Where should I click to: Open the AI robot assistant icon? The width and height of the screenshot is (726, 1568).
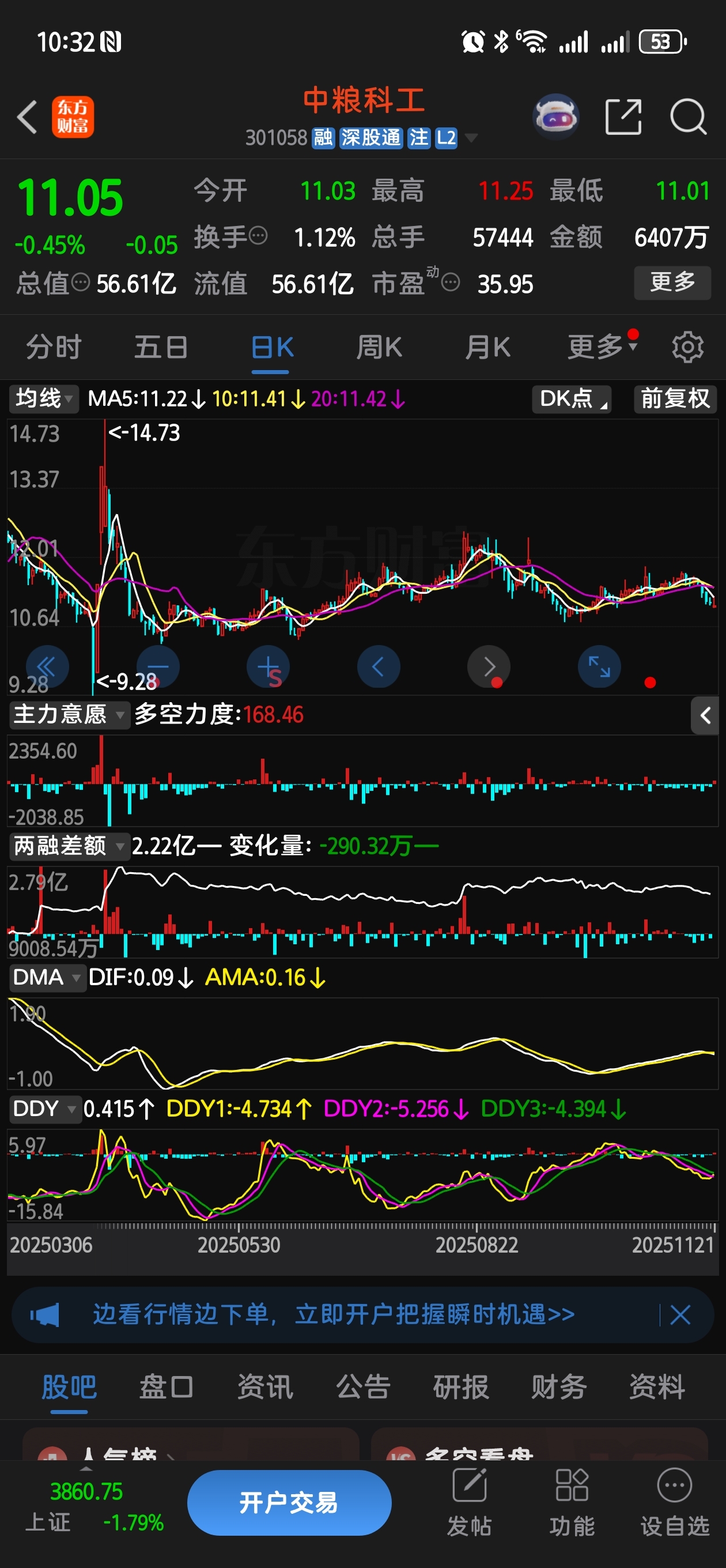(x=555, y=116)
